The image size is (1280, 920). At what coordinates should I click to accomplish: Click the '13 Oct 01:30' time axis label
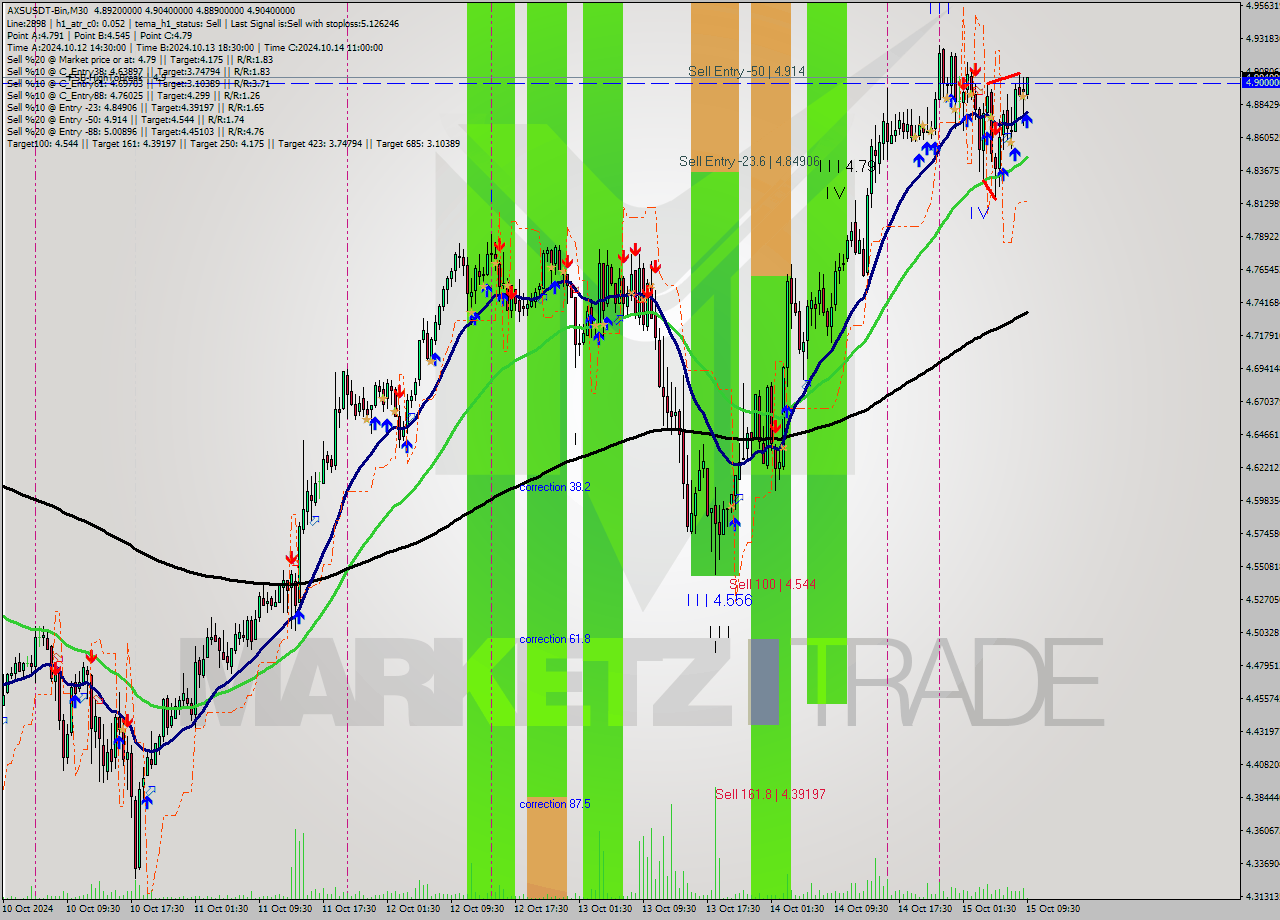pos(605,909)
